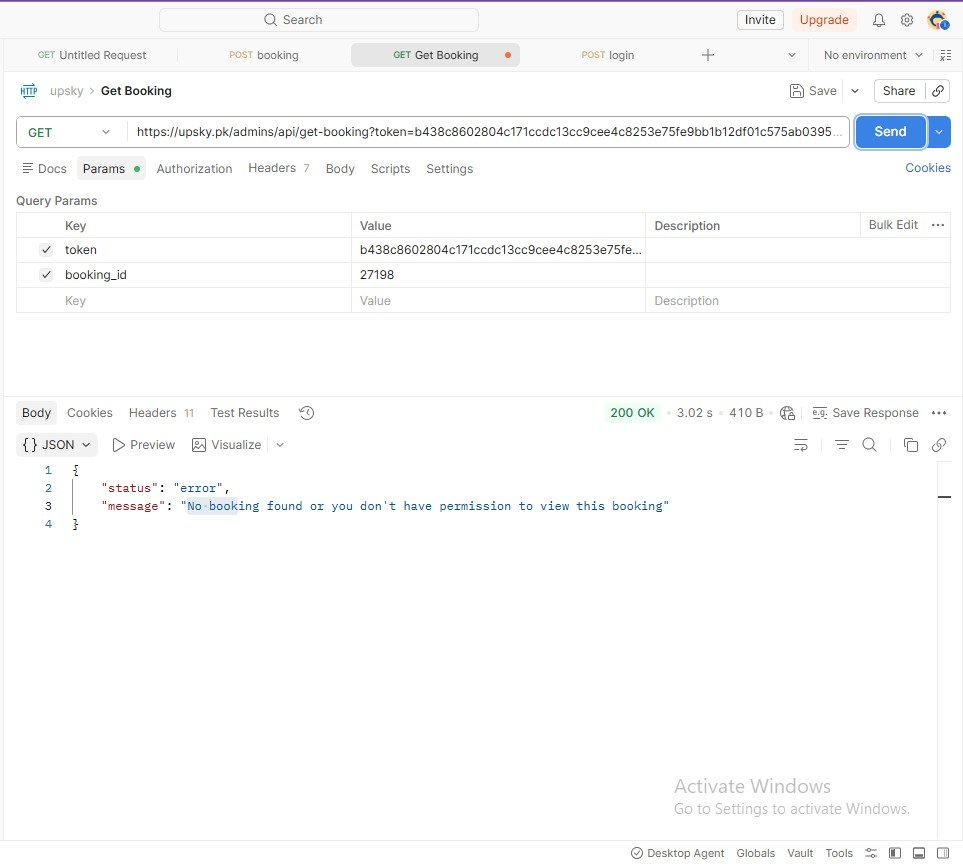Click Save Response button
This screenshot has height=864, width=963.
tap(865, 413)
